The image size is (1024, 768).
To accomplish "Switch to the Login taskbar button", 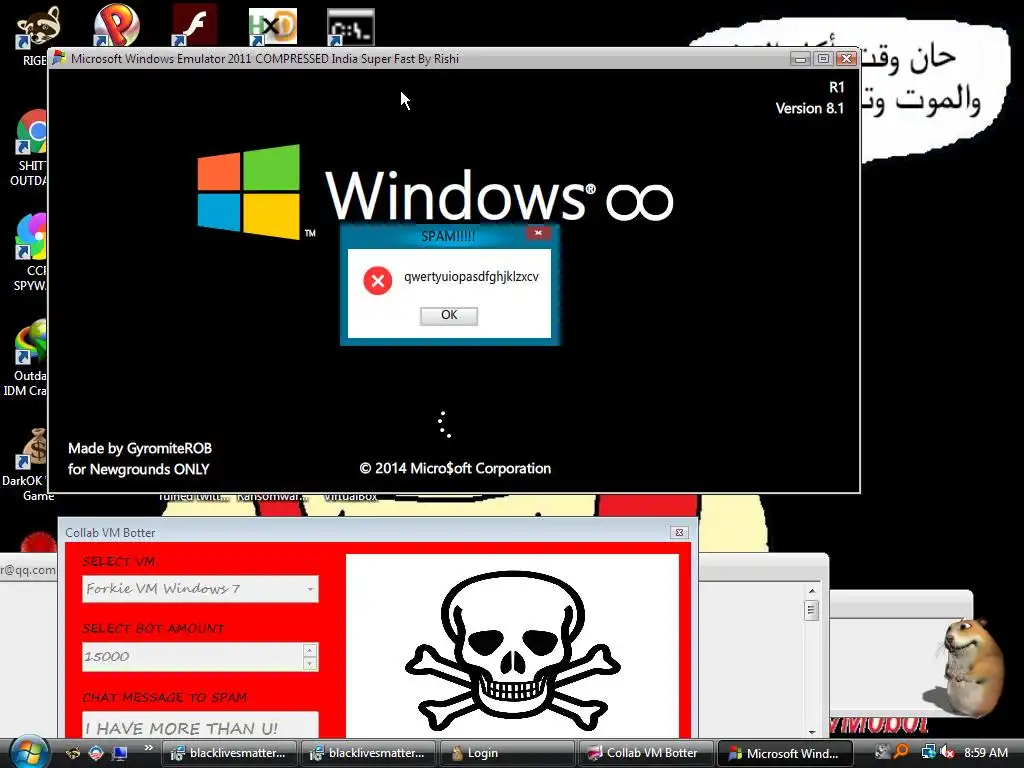I will [507, 753].
